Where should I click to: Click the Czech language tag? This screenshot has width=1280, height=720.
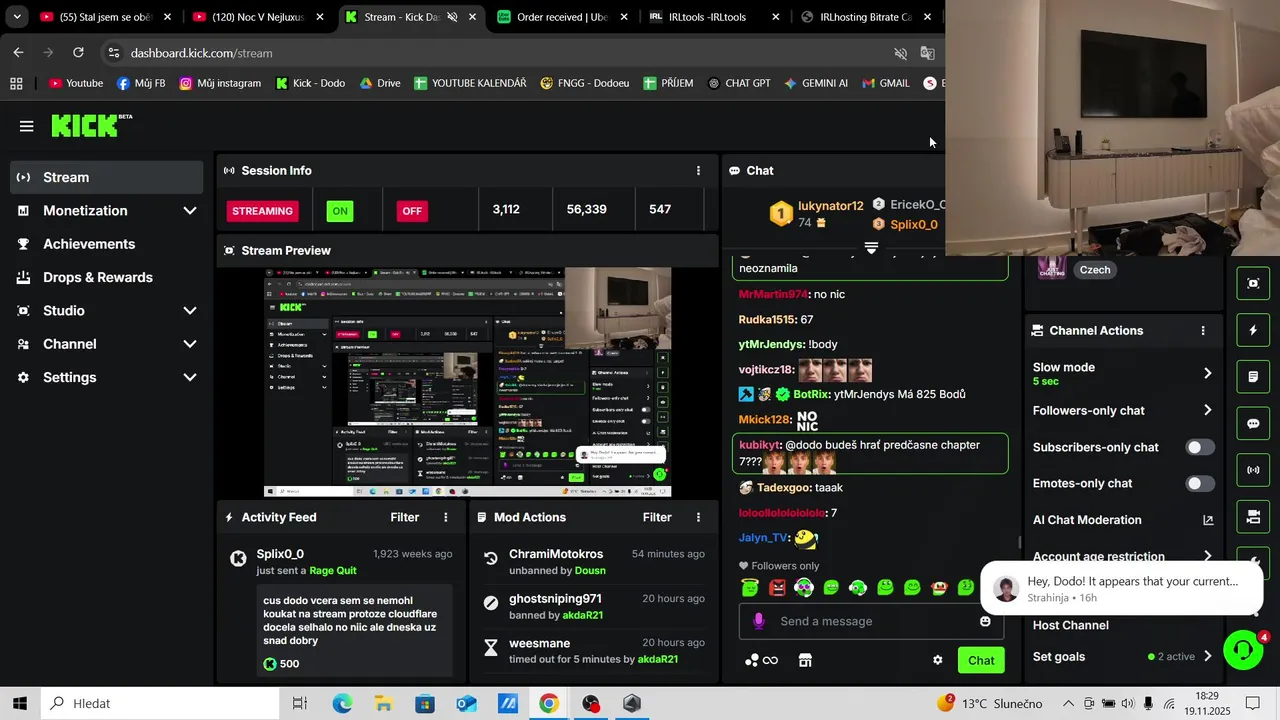[x=1095, y=270]
